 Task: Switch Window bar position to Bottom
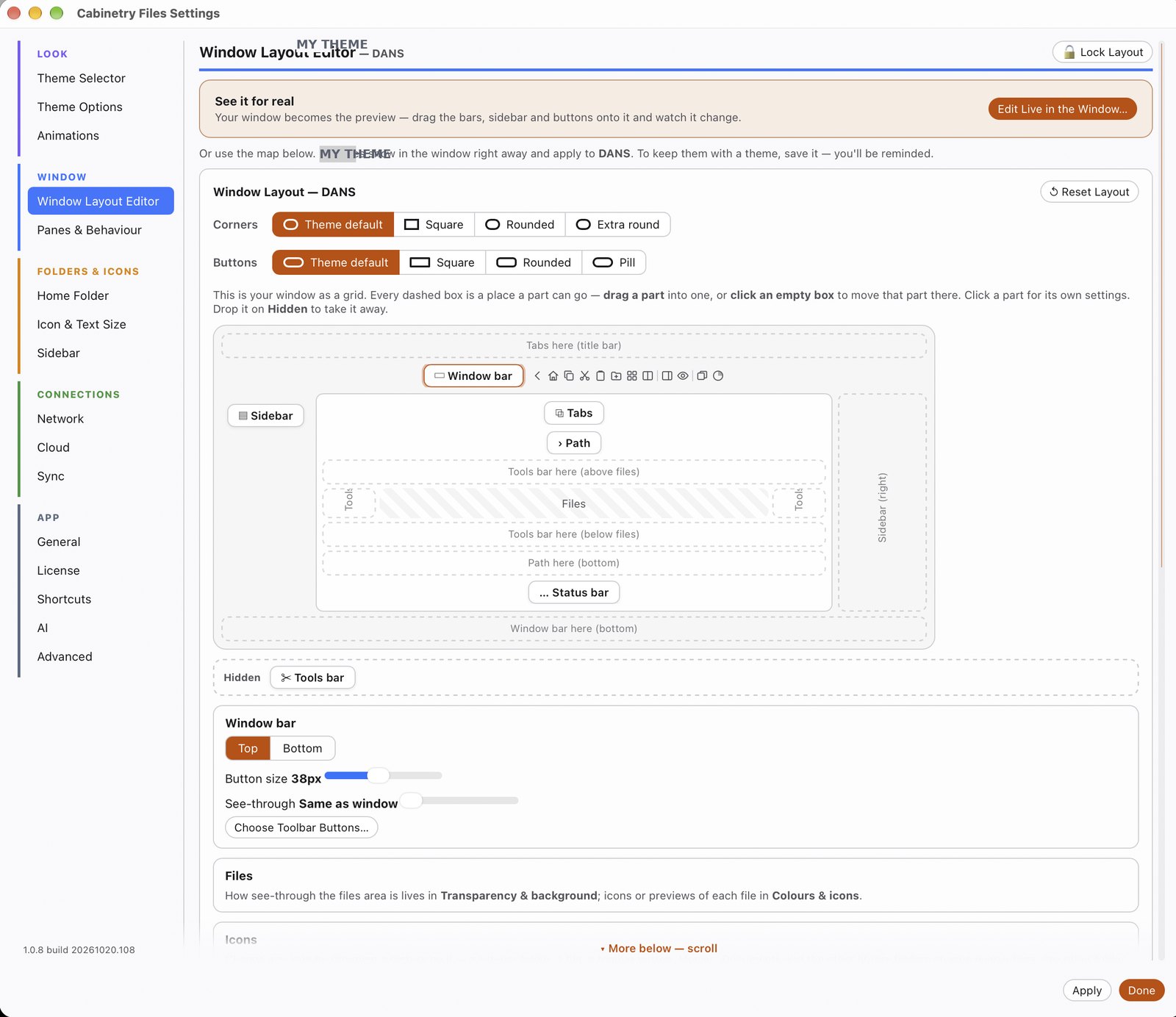pyautogui.click(x=302, y=748)
